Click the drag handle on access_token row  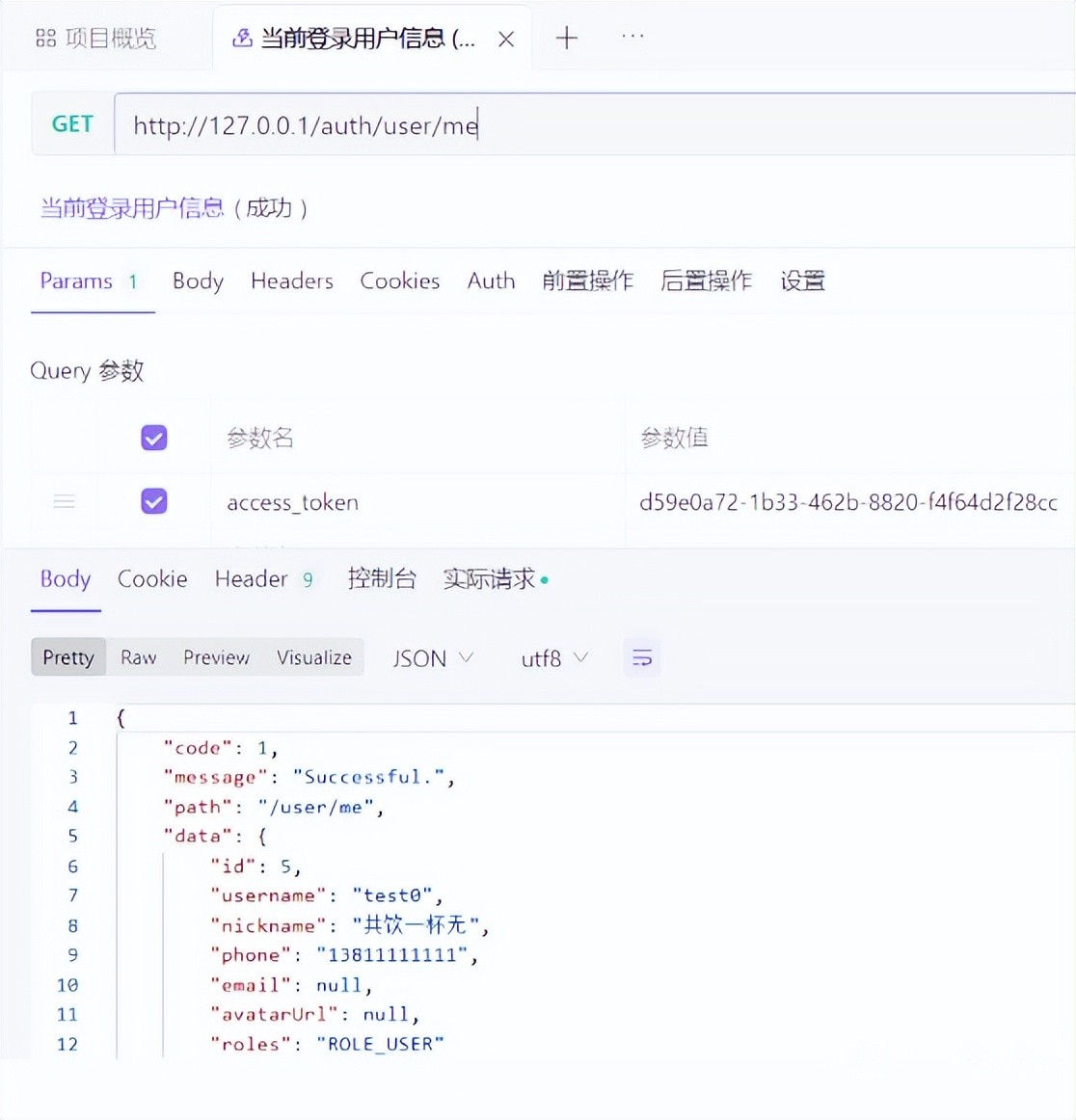pyautogui.click(x=65, y=502)
